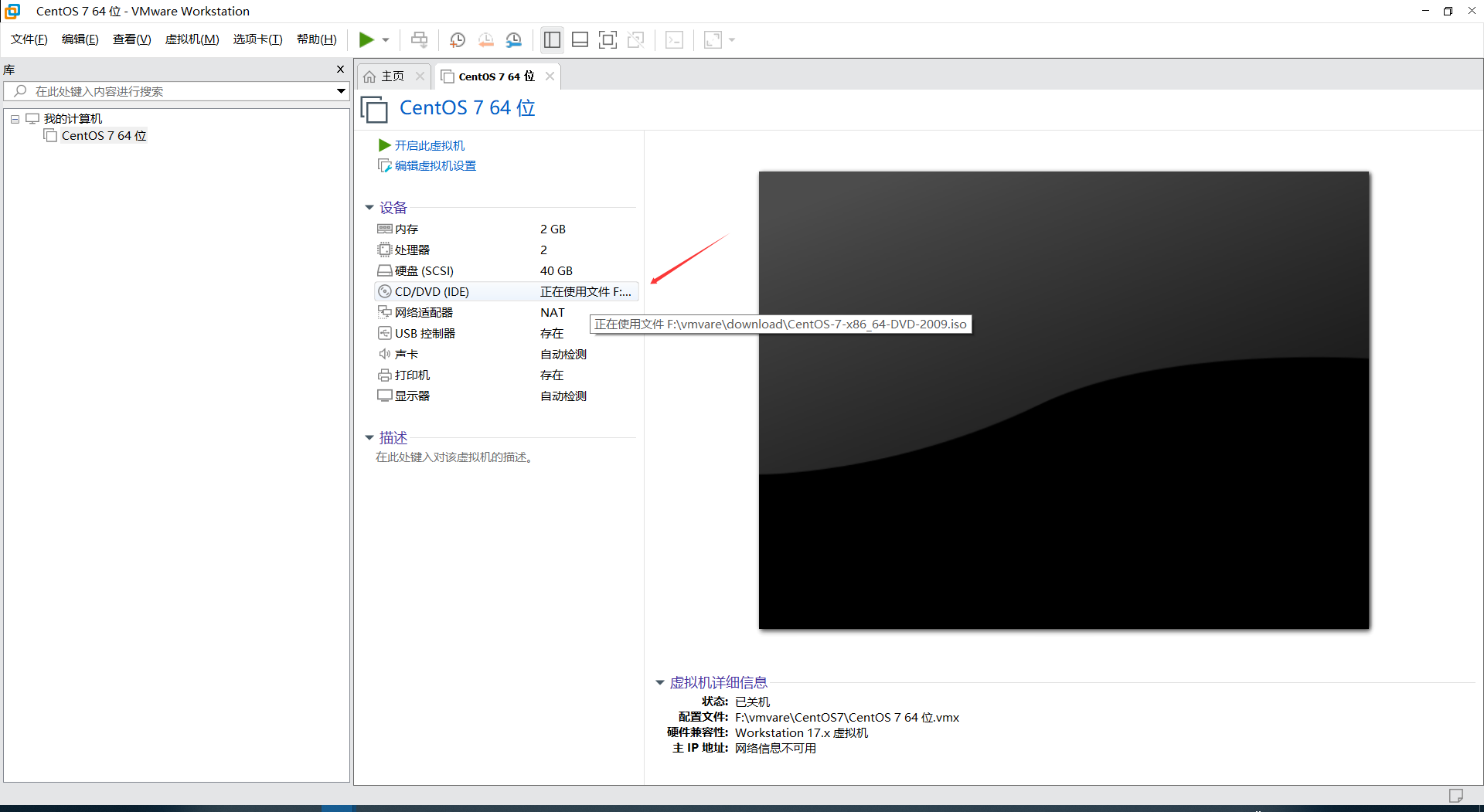Image resolution: width=1484 pixels, height=812 pixels.
Task: Collapse the 描述 section
Action: click(369, 437)
